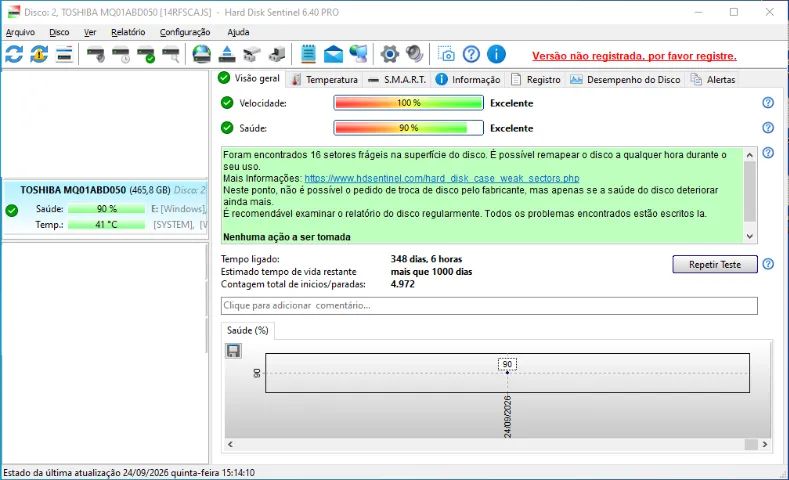
Task: Open the Ajuda menu
Action: click(x=238, y=32)
